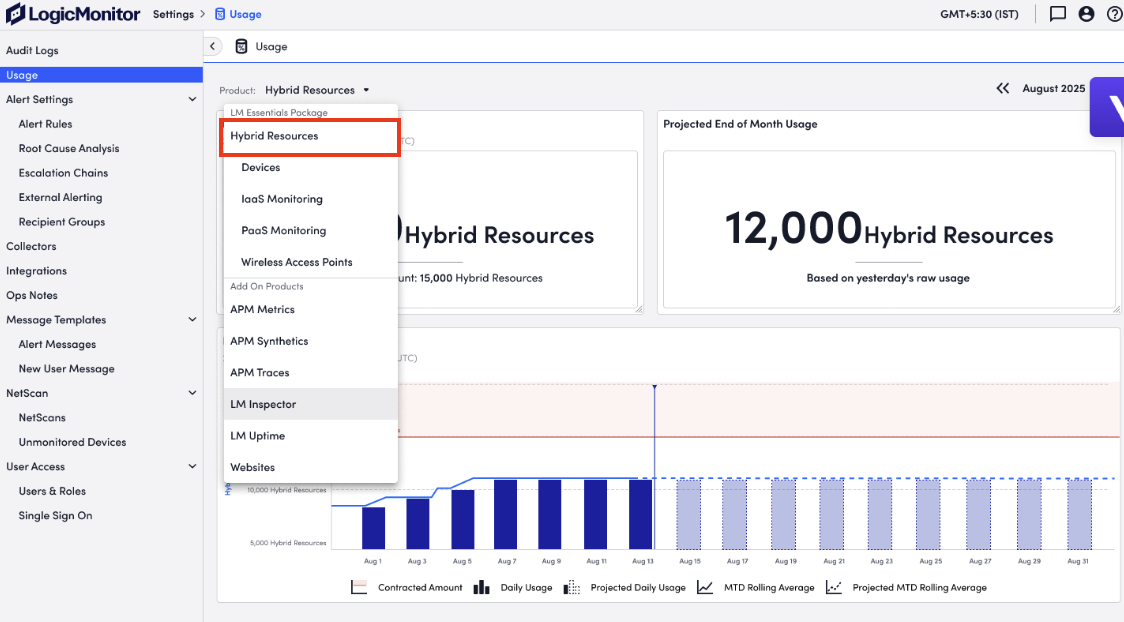Click the Aug 7 daily usage bar
The width and height of the screenshot is (1124, 622).
click(x=505, y=515)
